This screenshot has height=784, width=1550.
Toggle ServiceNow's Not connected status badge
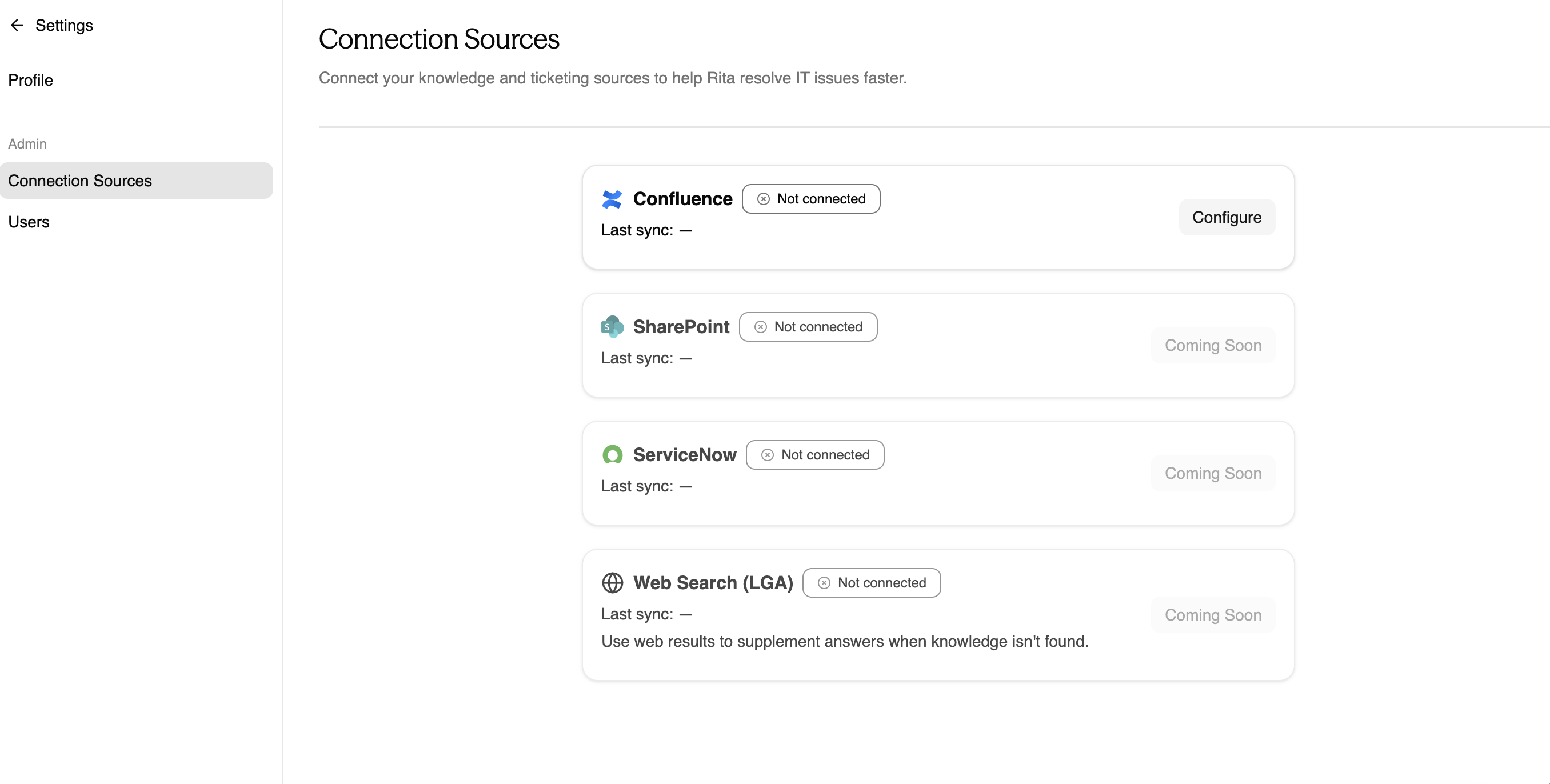click(814, 455)
